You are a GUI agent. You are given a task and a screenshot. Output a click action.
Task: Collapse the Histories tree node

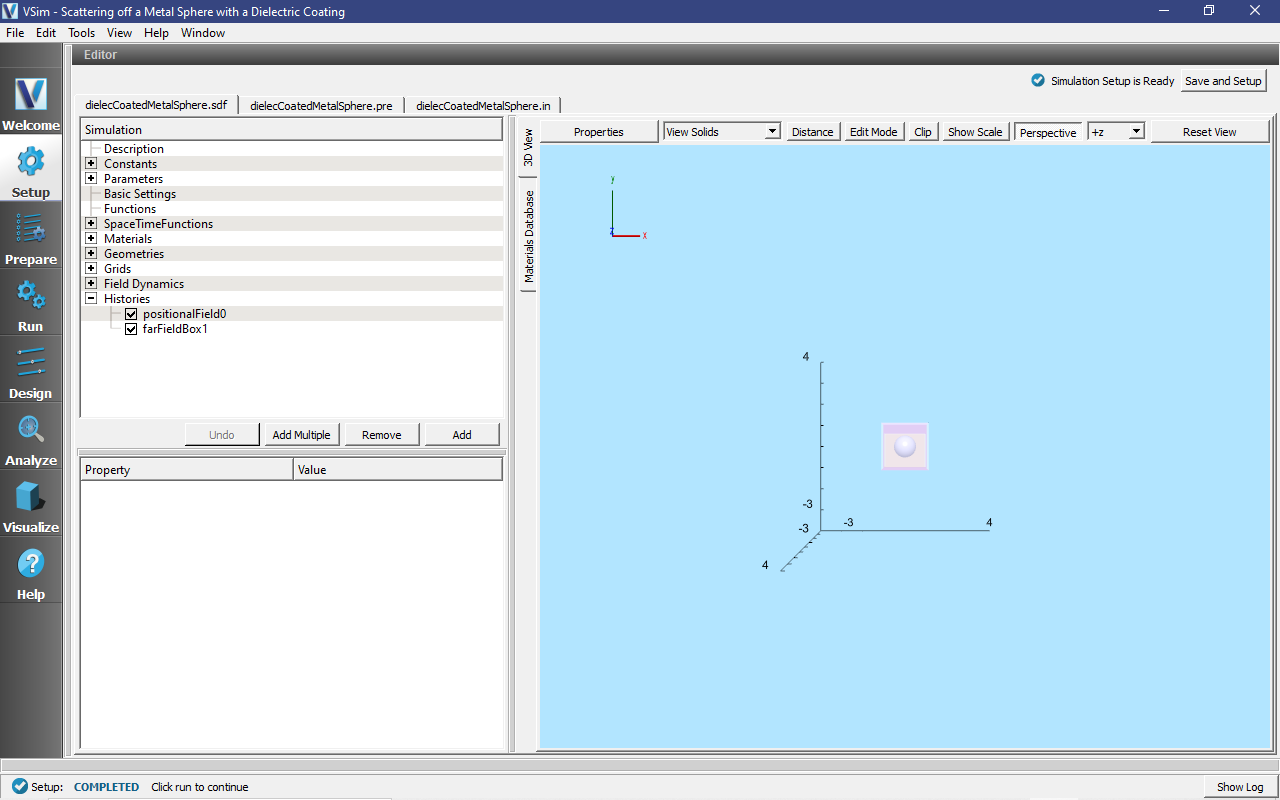coord(91,299)
